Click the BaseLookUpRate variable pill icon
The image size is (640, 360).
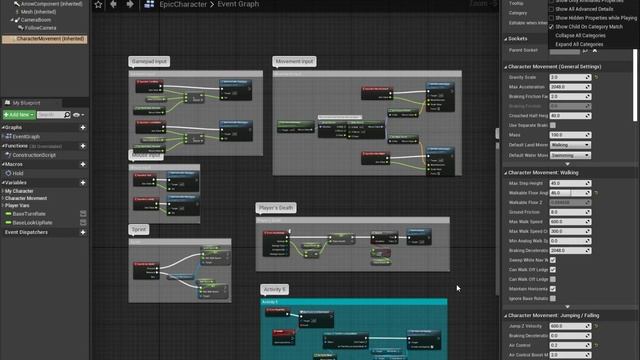pos(8,222)
